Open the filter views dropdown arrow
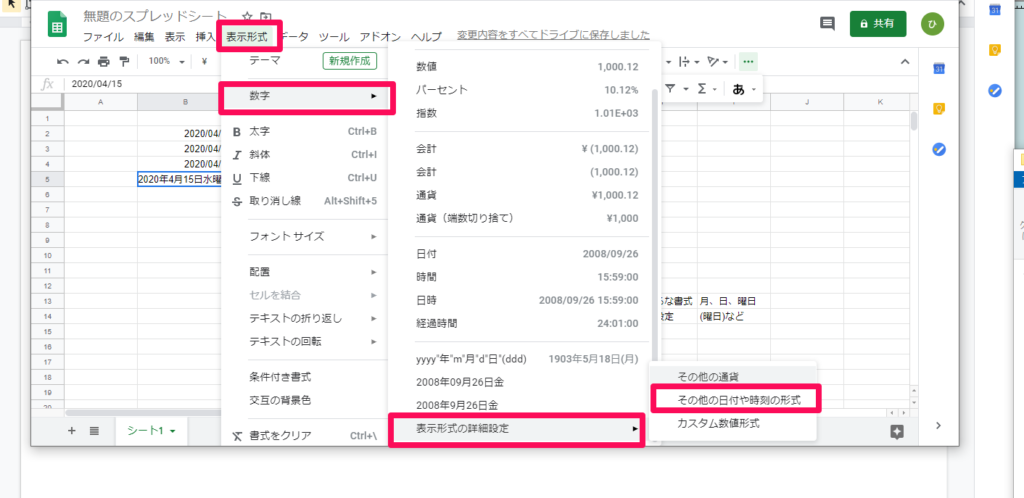The image size is (1024, 498). (x=686, y=89)
